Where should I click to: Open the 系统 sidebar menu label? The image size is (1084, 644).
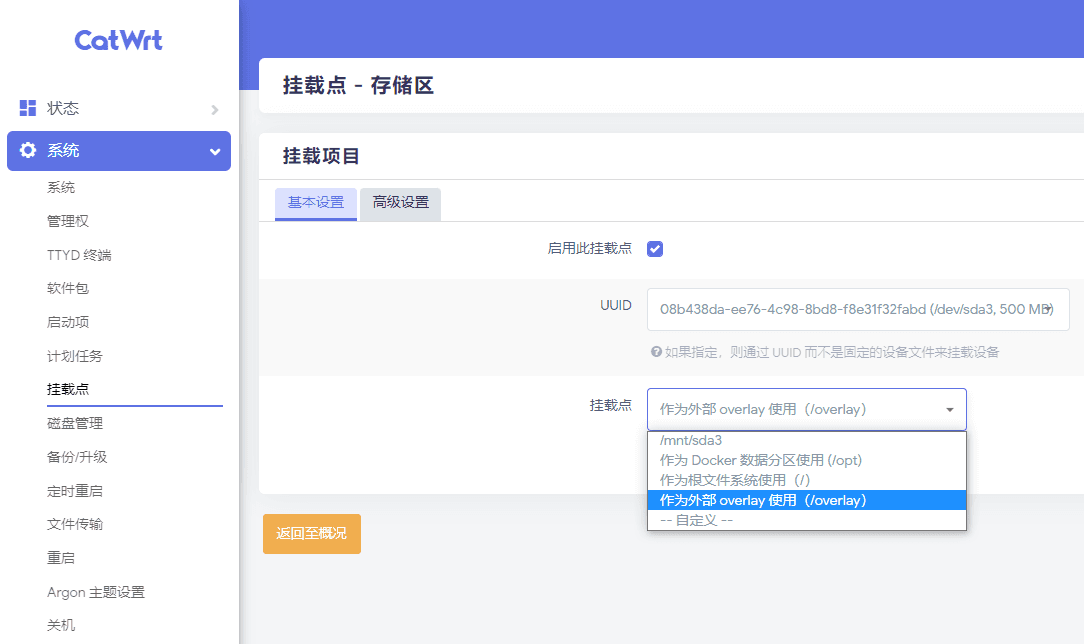tap(63, 150)
